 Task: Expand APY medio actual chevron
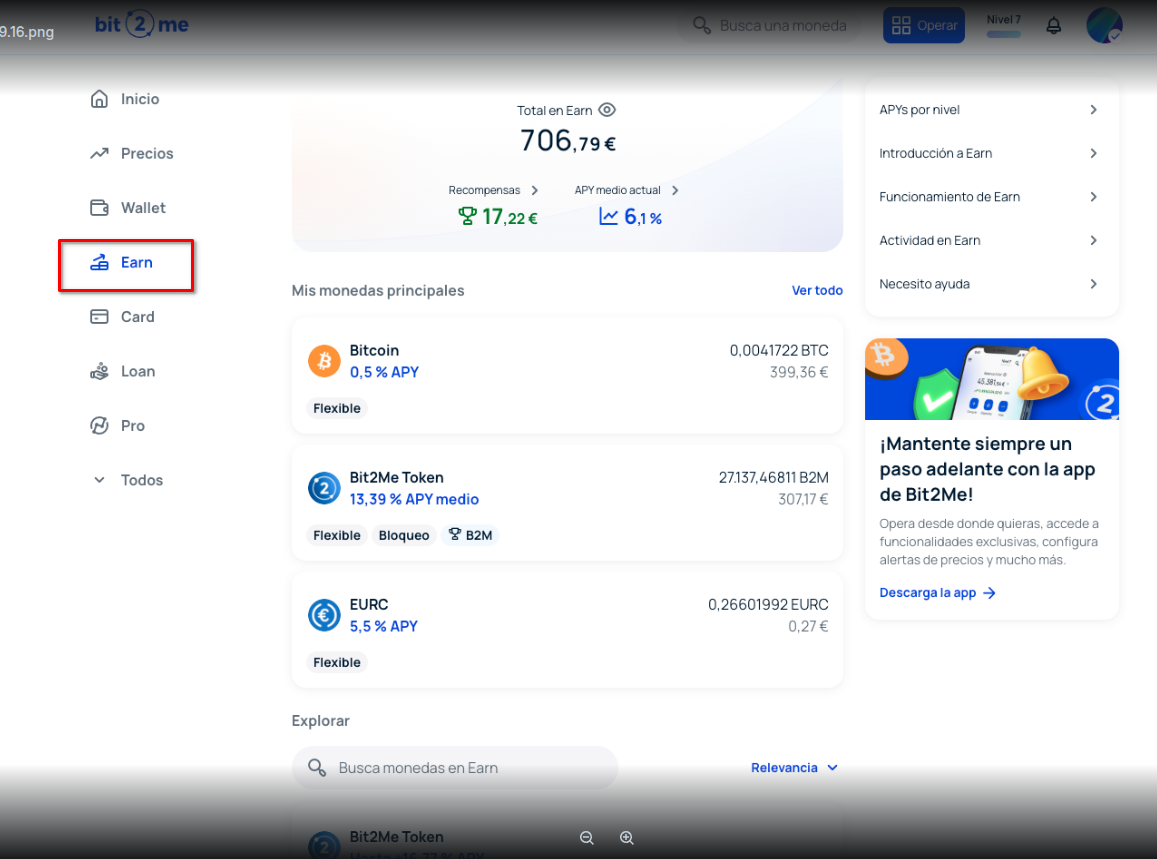674,190
